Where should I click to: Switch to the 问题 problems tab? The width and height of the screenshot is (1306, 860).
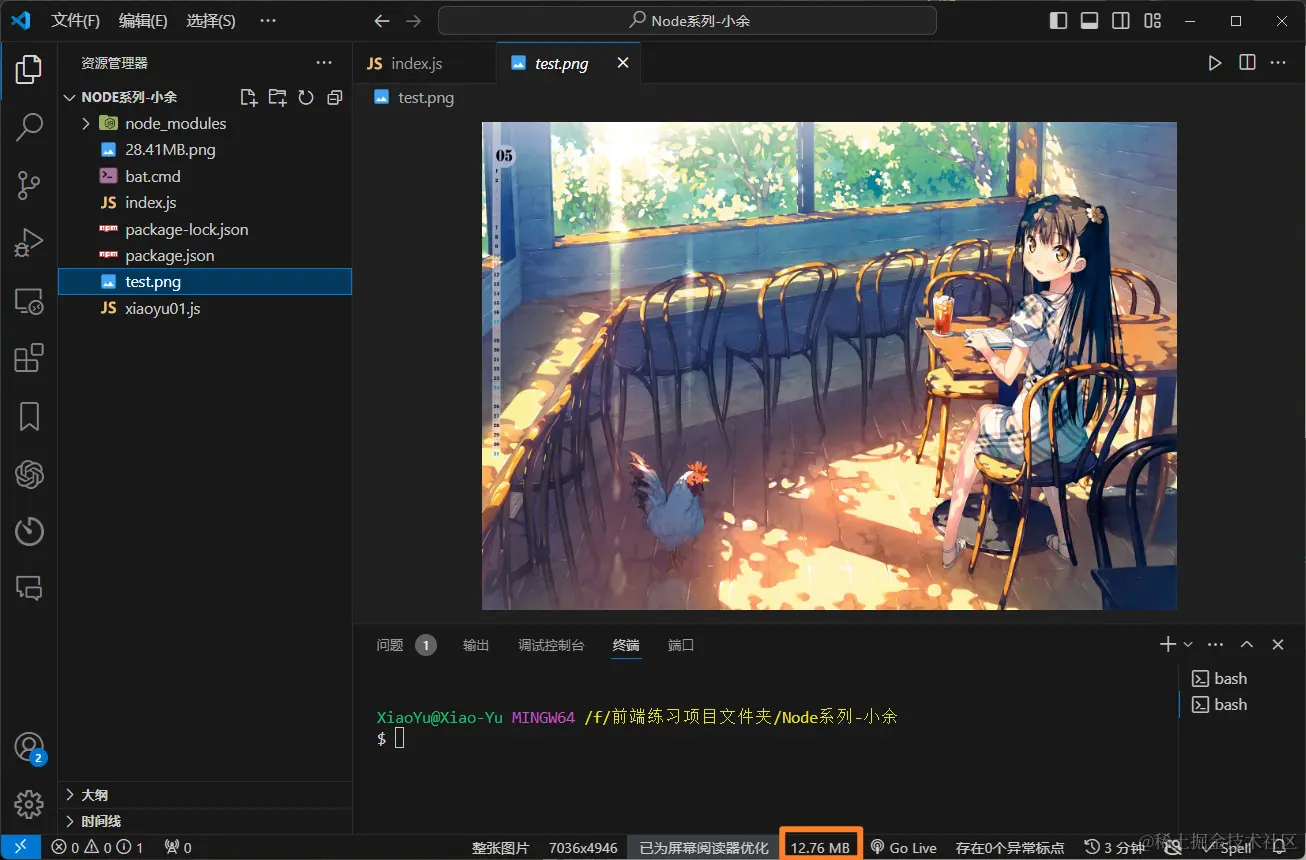405,645
